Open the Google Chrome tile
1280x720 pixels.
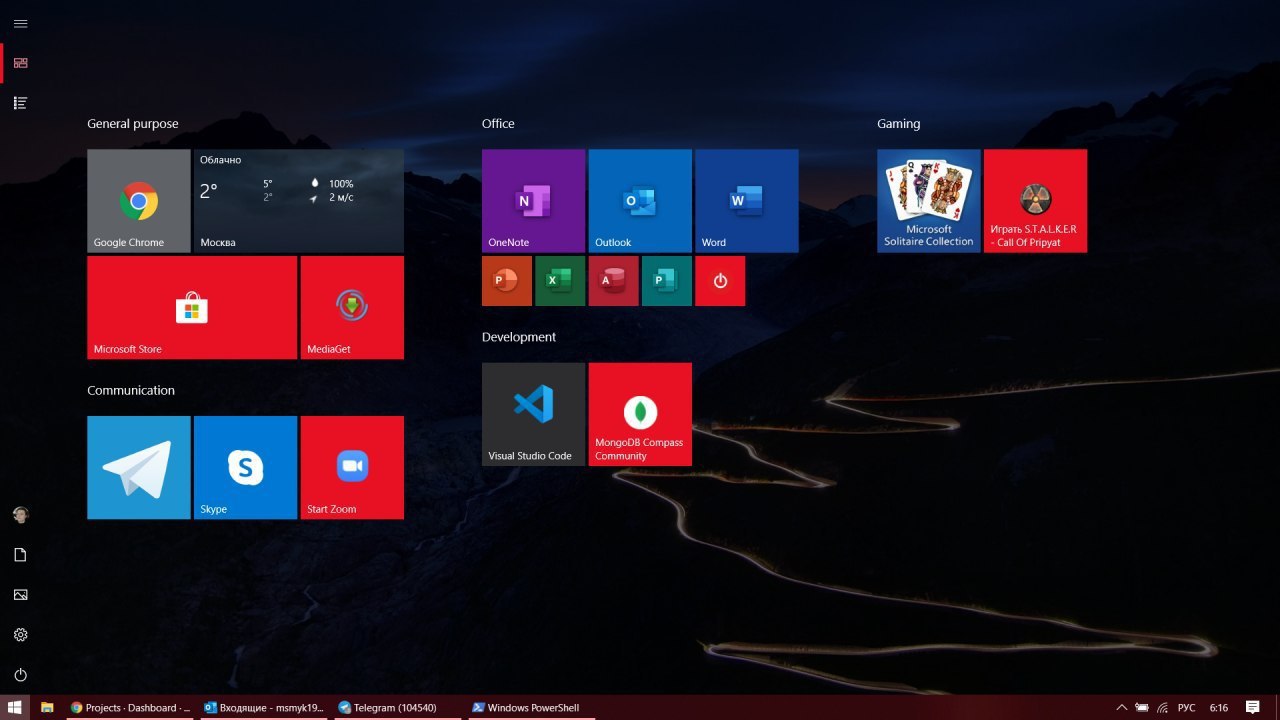139,201
